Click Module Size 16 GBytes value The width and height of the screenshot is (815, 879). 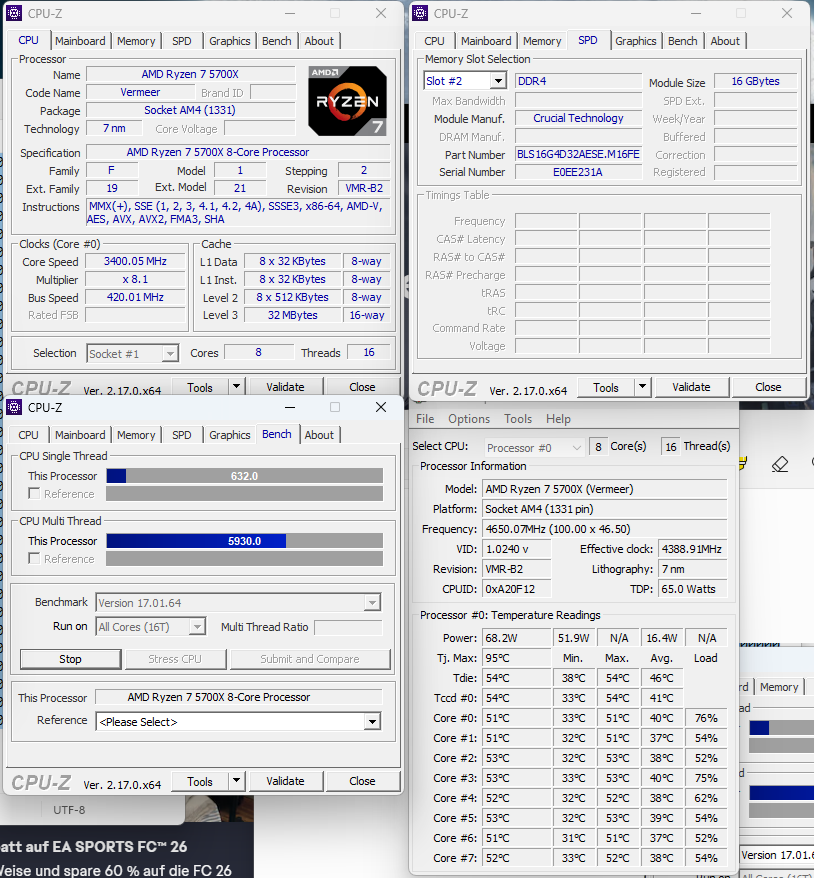pos(756,81)
